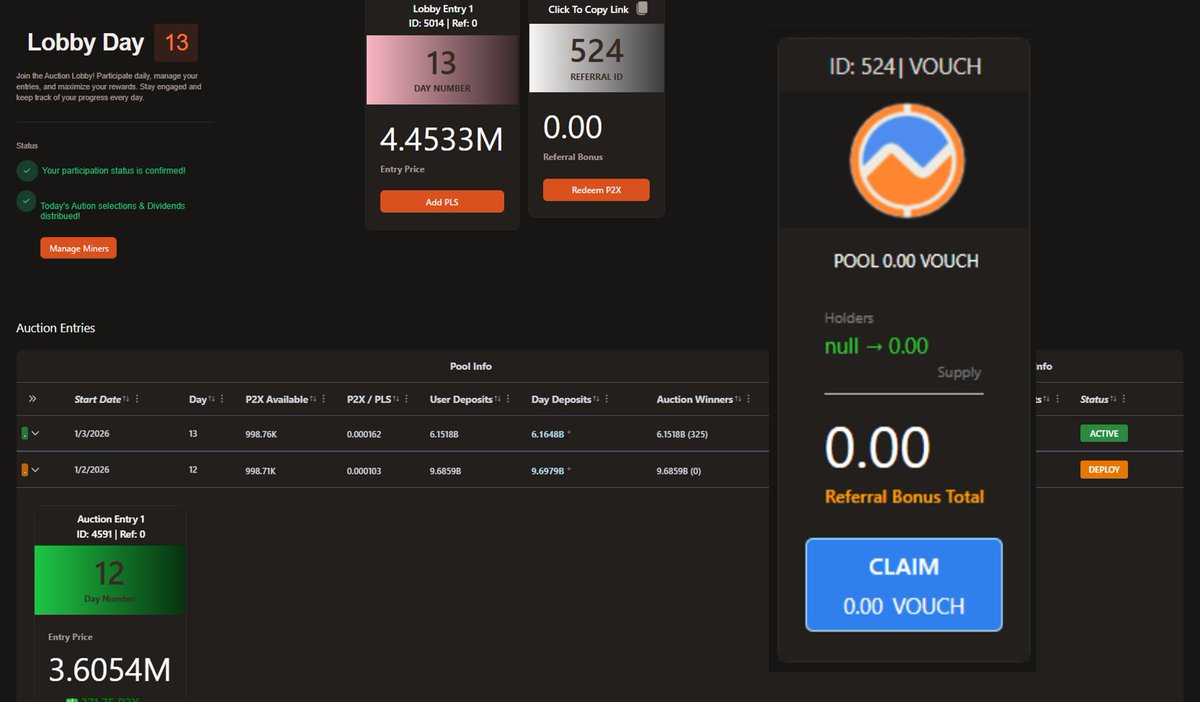
Task: Expand all rows with double-chevron icon
Action: [32, 399]
